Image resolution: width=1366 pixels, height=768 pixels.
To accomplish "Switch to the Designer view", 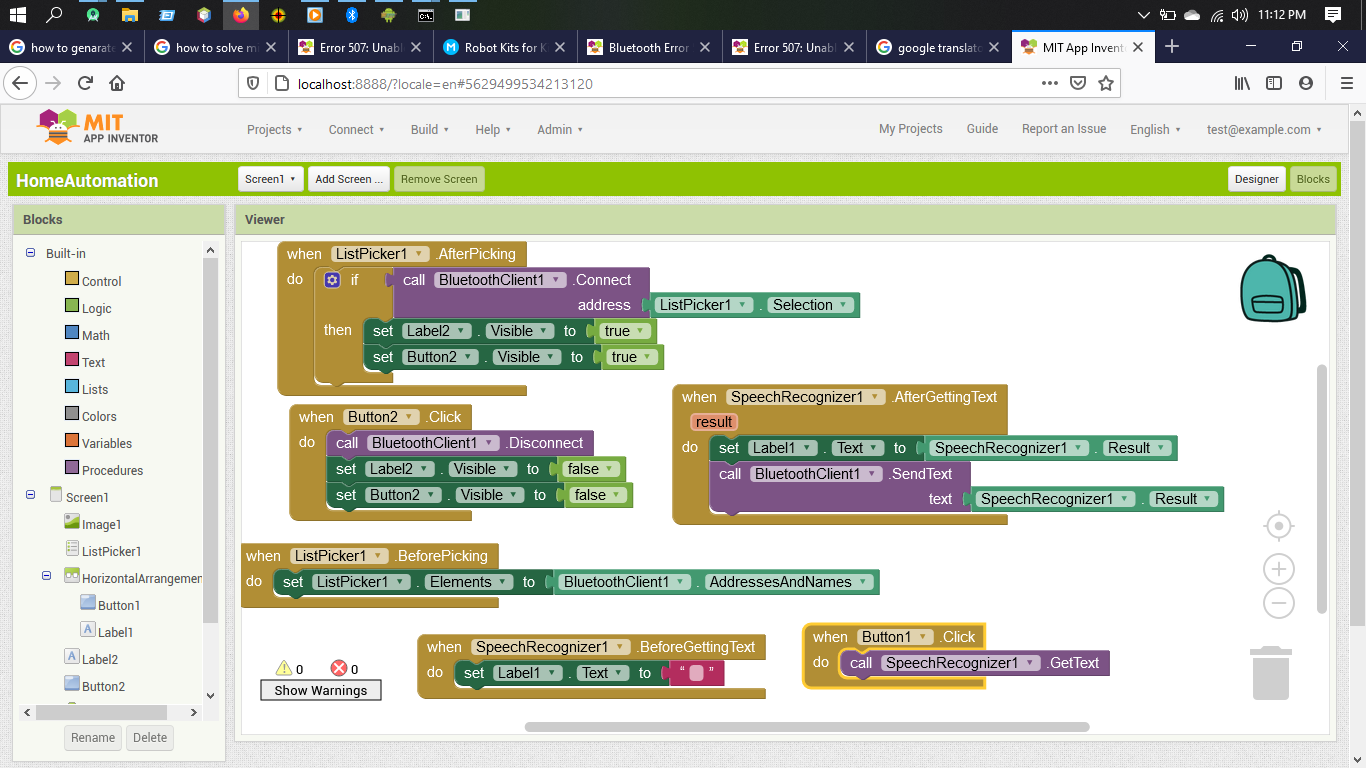I will coord(1256,179).
